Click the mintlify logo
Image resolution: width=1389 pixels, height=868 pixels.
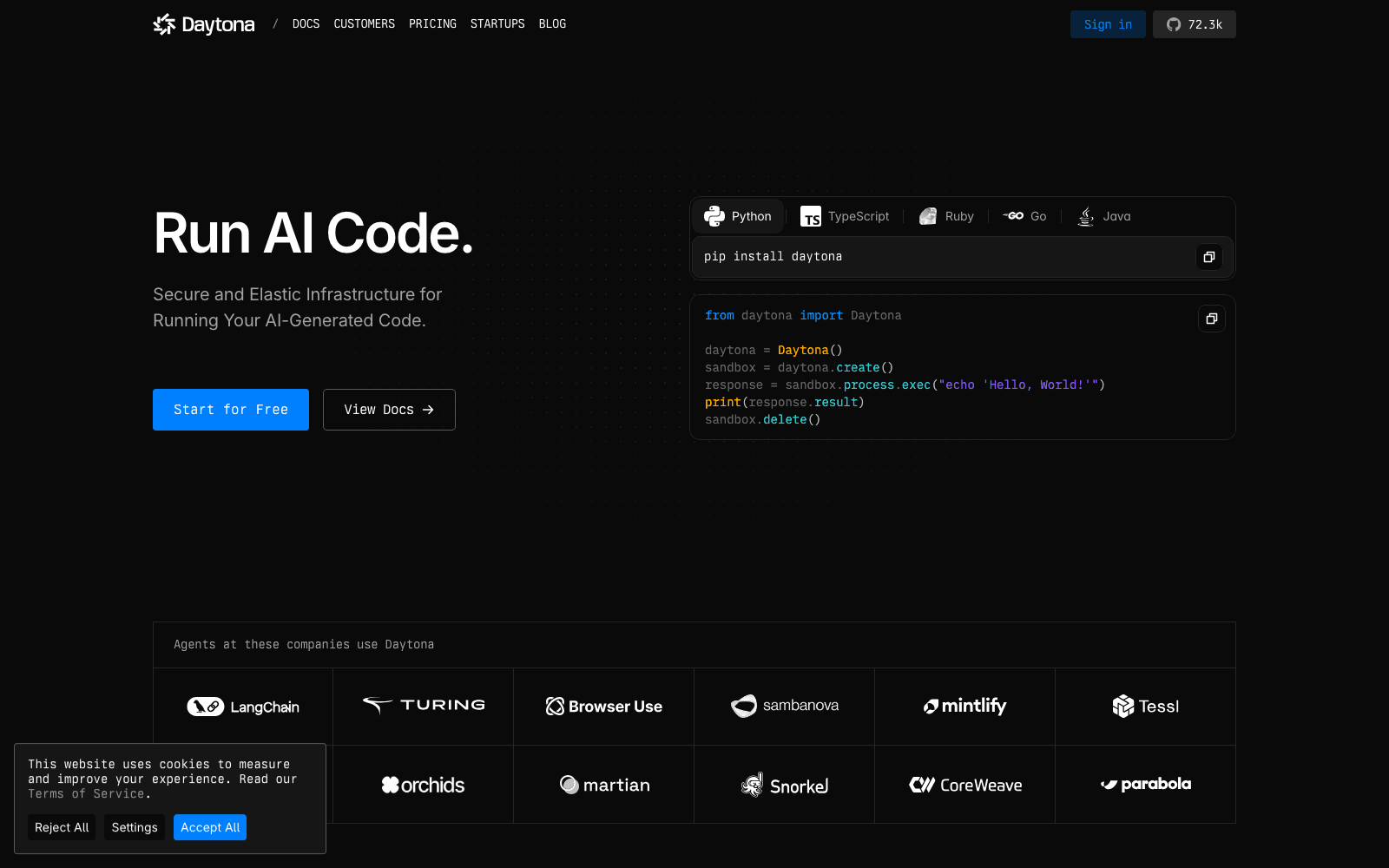pyautogui.click(x=965, y=706)
